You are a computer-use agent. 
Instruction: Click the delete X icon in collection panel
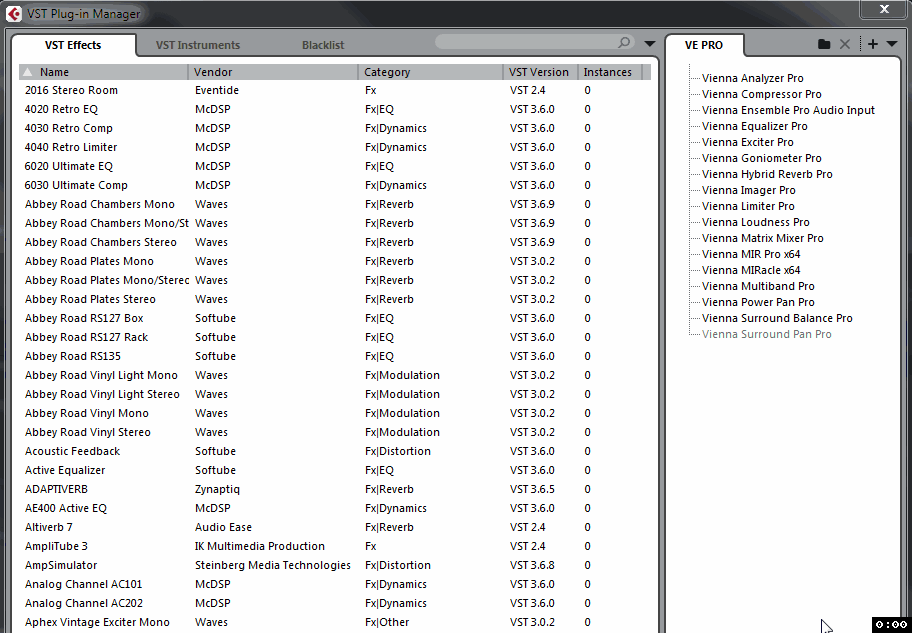[845, 44]
